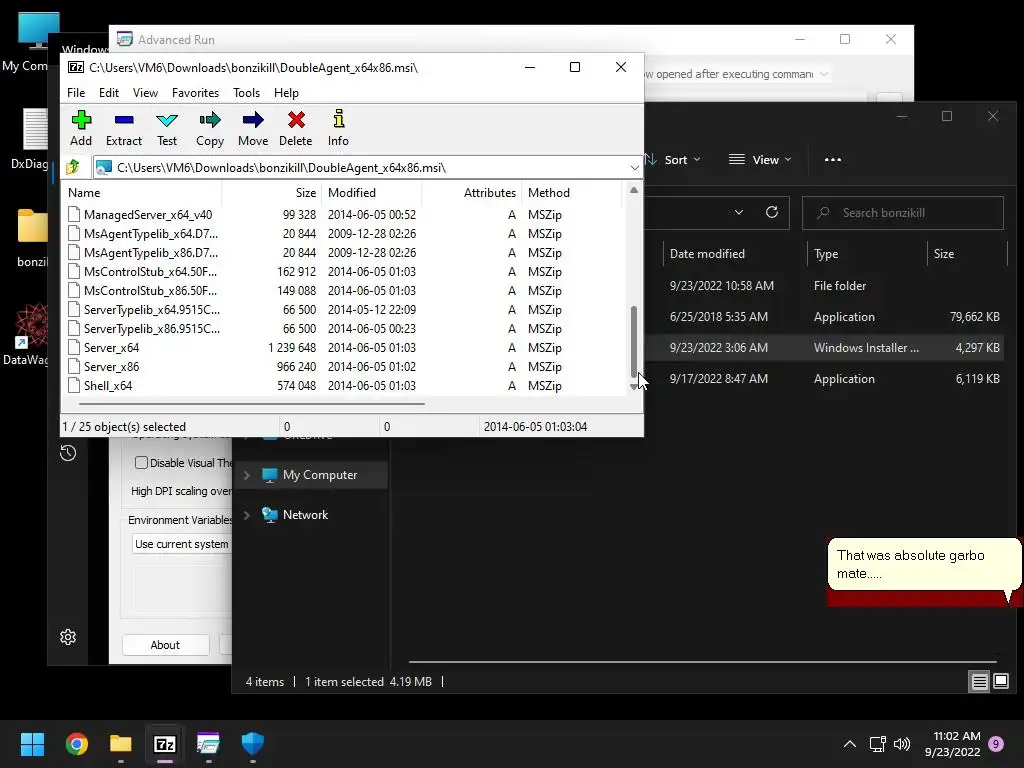
Task: Open Windows Security shield on taskbar
Action: 253,744
